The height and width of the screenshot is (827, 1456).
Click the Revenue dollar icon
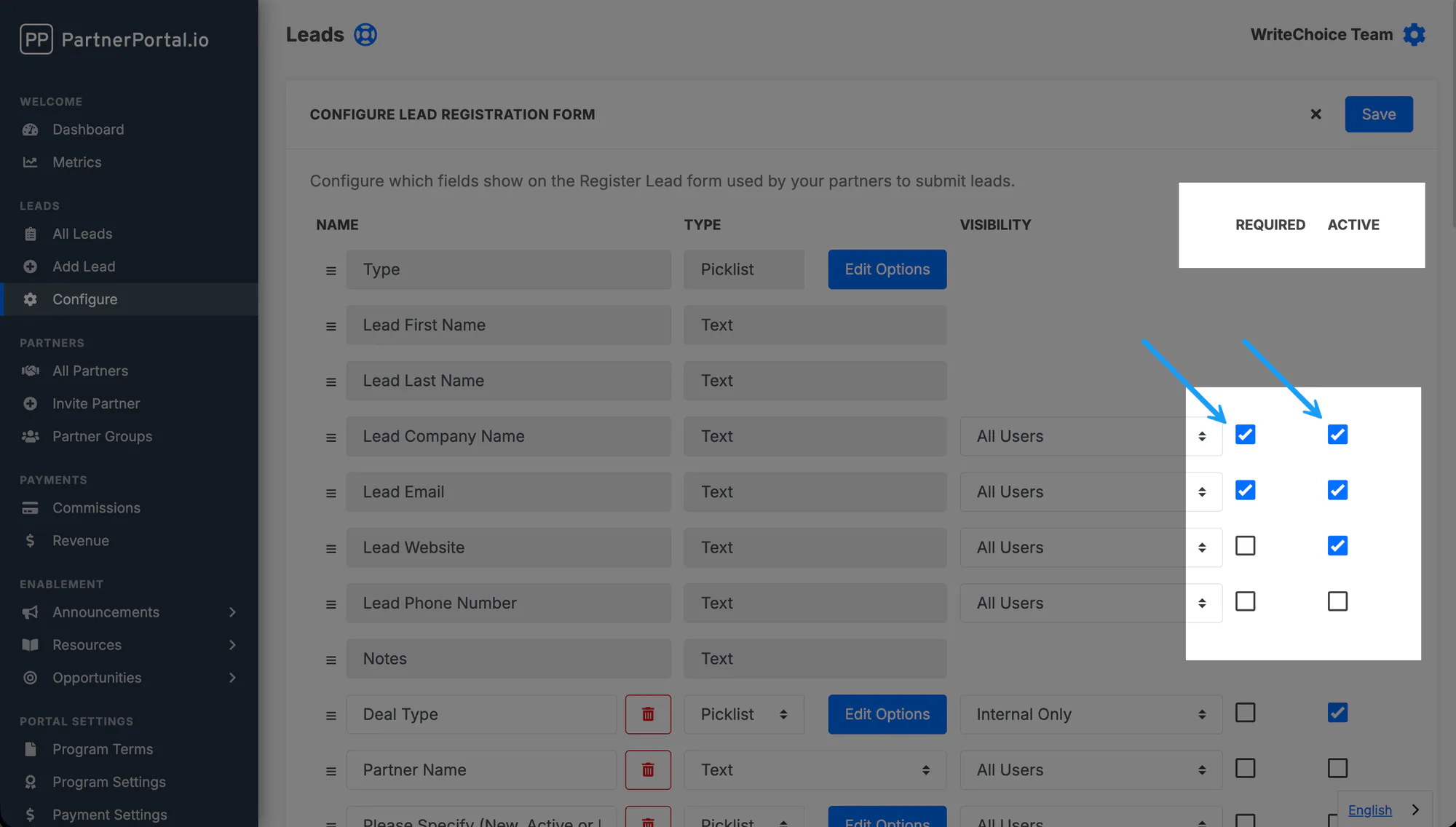tap(30, 541)
